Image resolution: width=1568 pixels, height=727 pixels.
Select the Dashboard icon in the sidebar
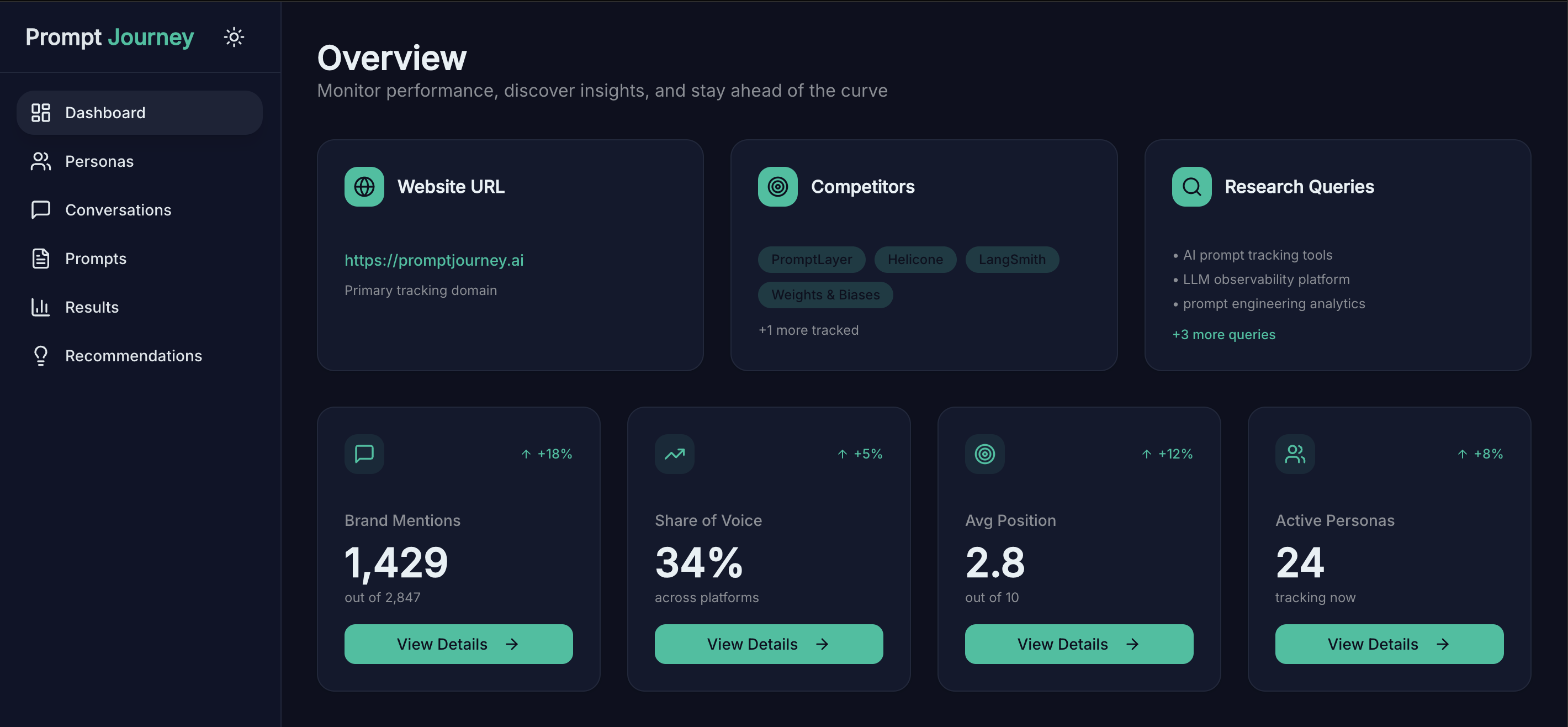[x=40, y=112]
